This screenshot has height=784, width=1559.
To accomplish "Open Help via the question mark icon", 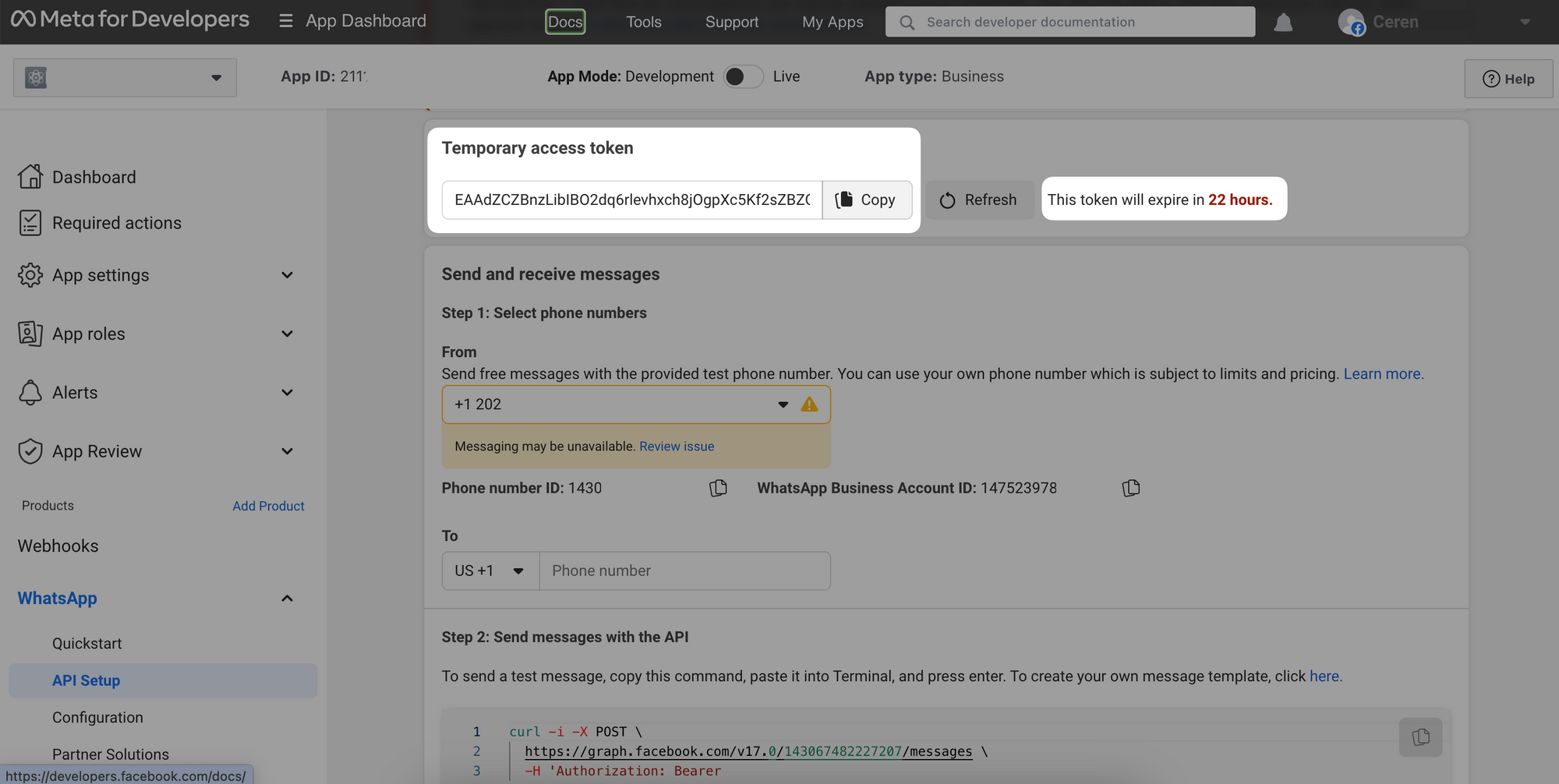I will tap(1491, 79).
